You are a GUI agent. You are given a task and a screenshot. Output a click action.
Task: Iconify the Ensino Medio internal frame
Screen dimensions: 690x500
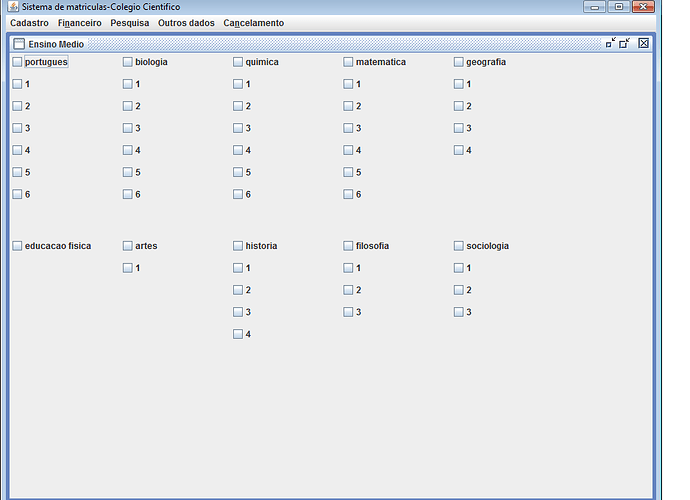(x=610, y=43)
